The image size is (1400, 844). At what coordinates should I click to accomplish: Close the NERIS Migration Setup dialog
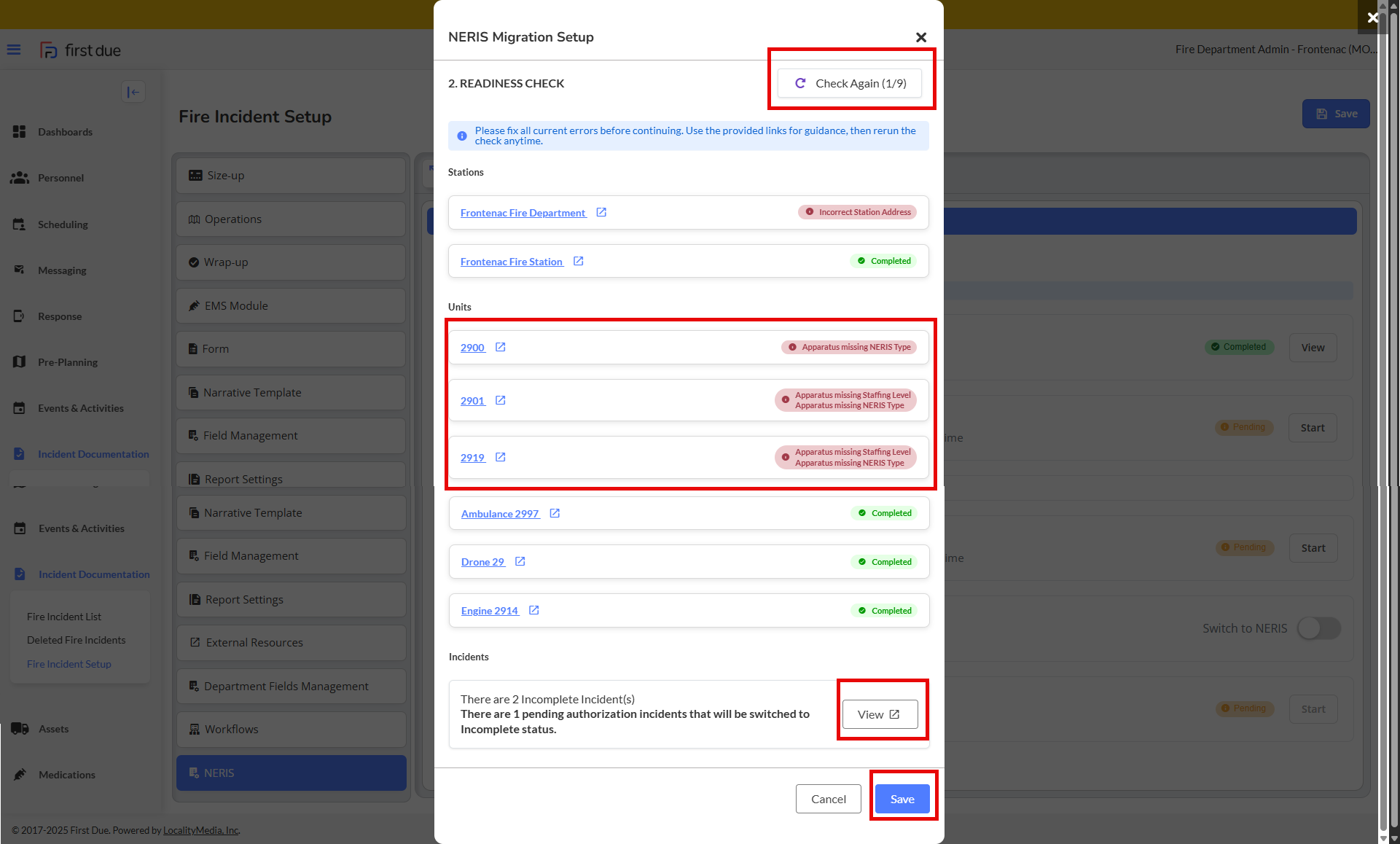coord(921,37)
